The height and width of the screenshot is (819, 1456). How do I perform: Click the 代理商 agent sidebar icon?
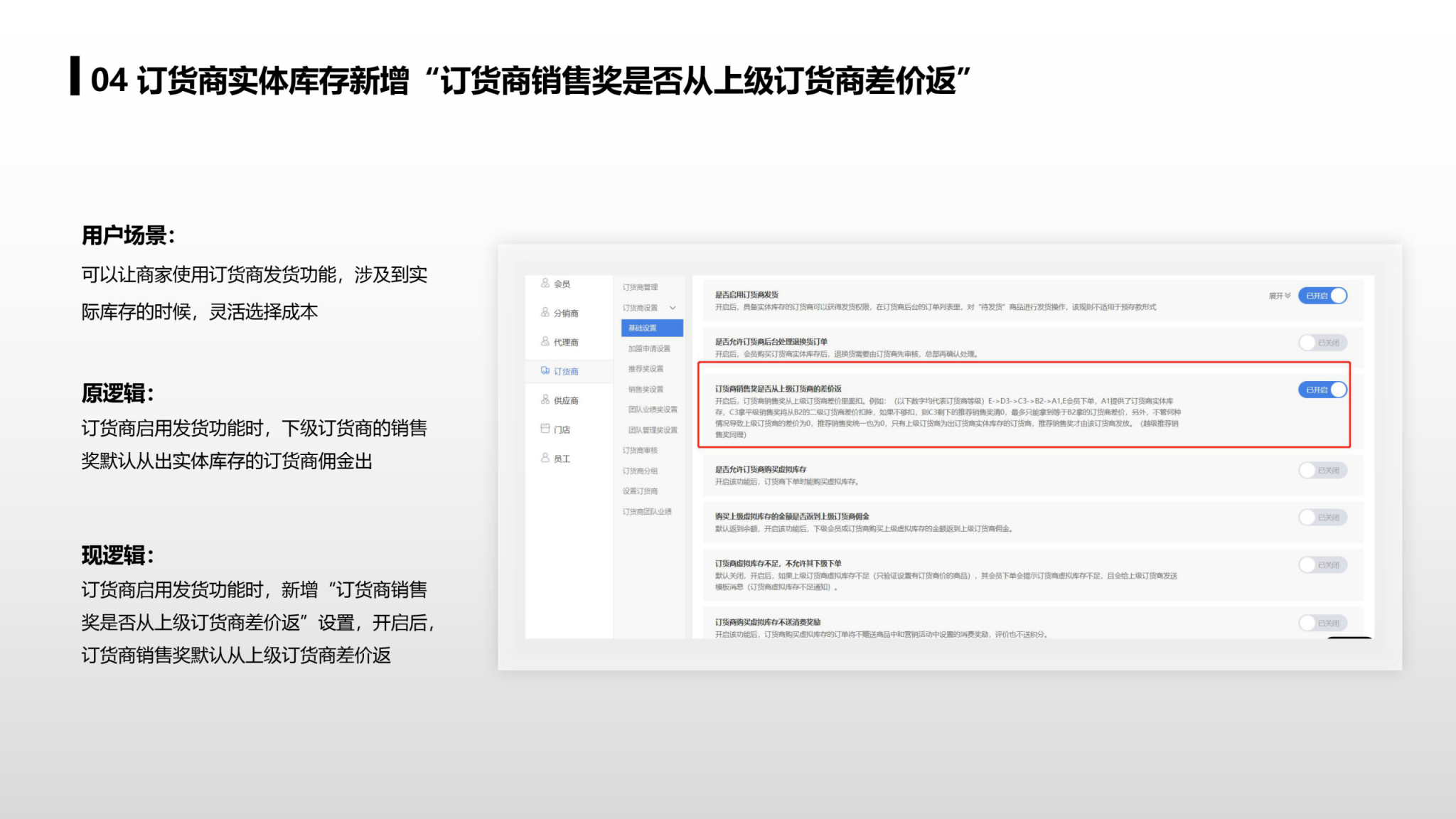[x=545, y=341]
